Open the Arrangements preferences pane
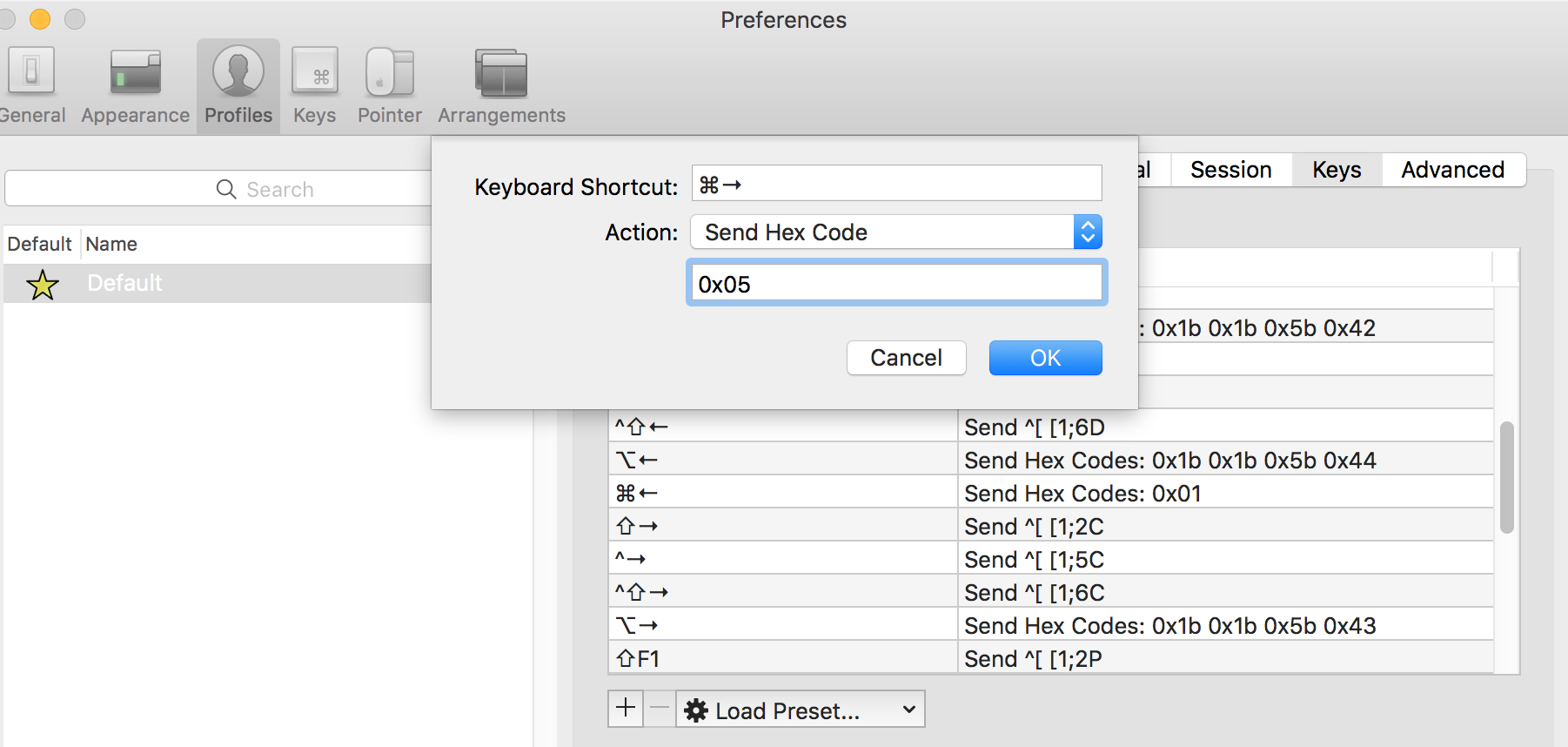This screenshot has height=747, width=1568. (x=501, y=85)
